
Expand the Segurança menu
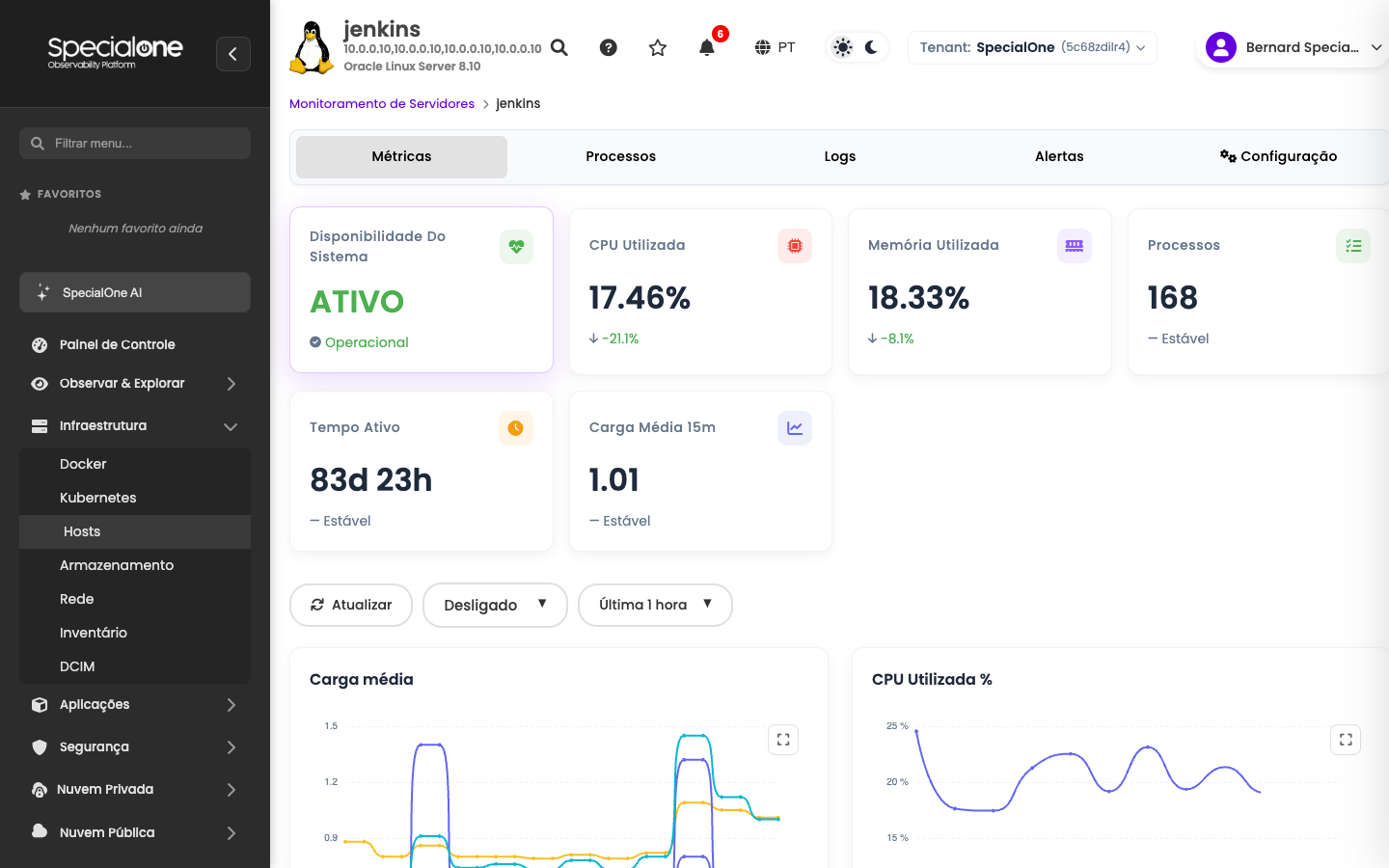pyautogui.click(x=135, y=746)
